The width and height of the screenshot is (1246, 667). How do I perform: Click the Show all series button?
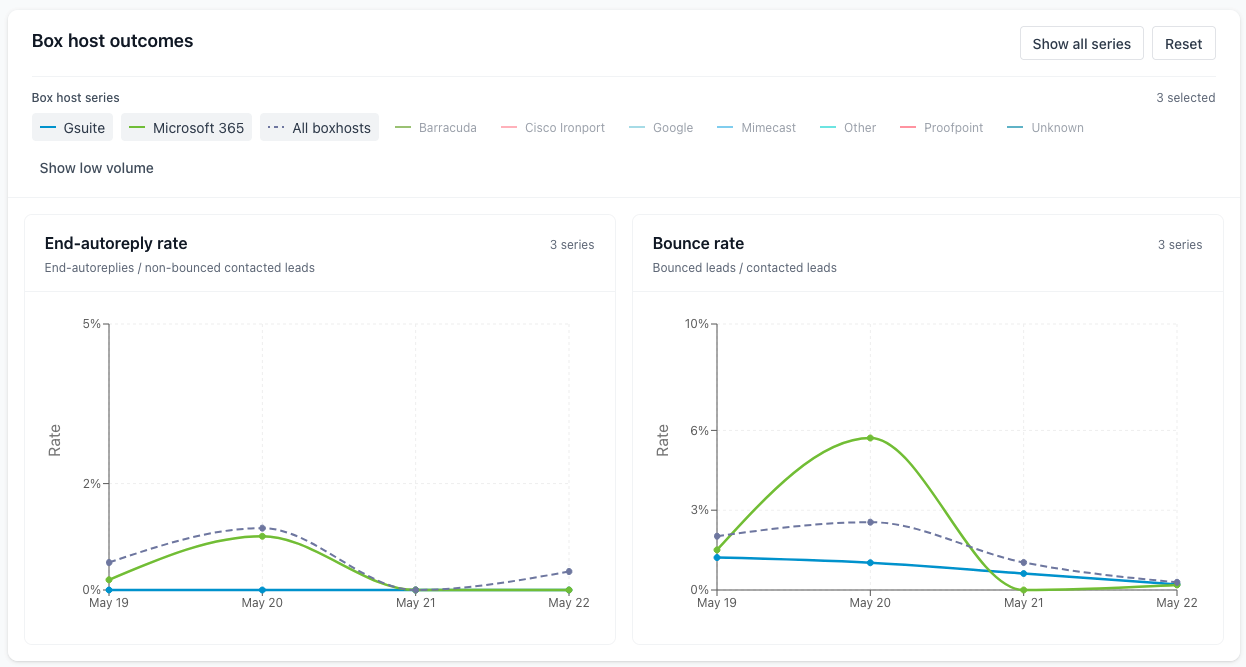[x=1081, y=44]
